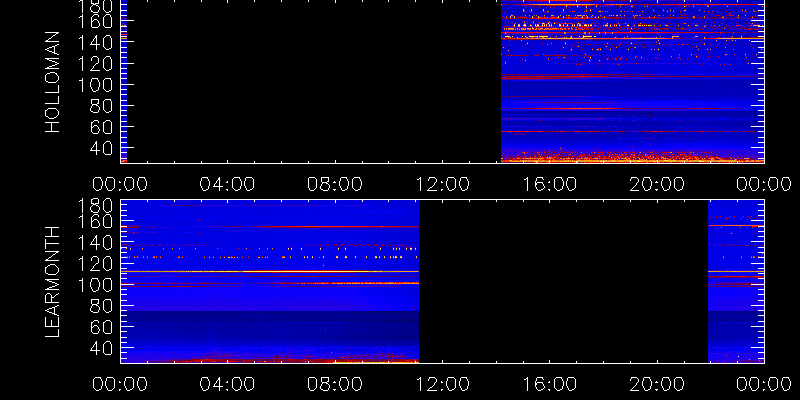
Task: Click the LEARMONTH spectrogram segment after 22:00
Action: click(x=736, y=281)
